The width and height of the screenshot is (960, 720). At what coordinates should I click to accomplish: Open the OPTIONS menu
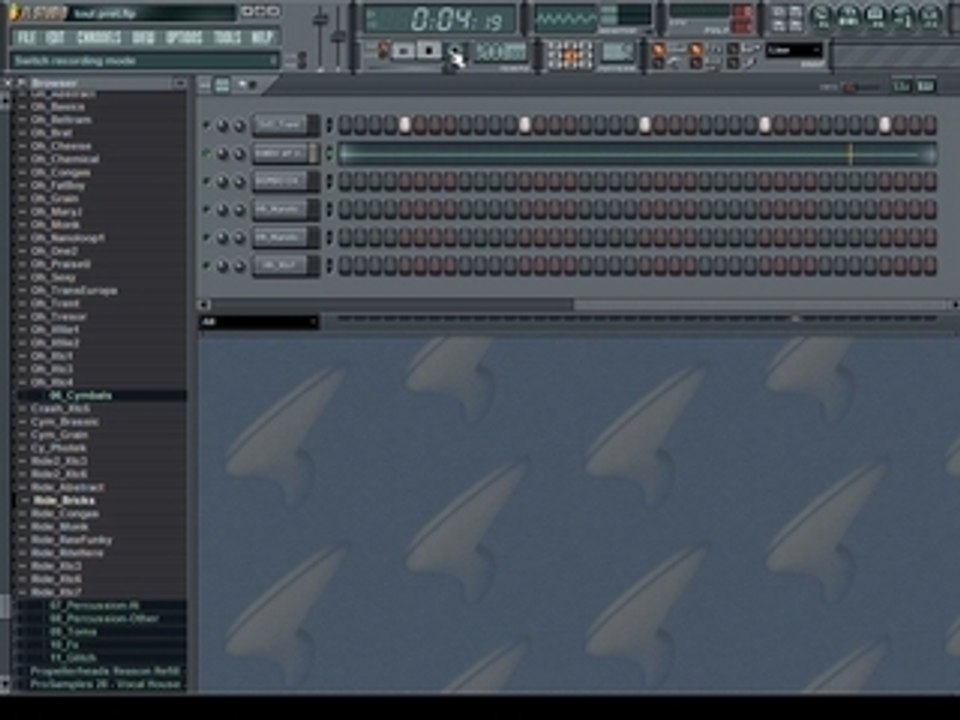pyautogui.click(x=184, y=38)
